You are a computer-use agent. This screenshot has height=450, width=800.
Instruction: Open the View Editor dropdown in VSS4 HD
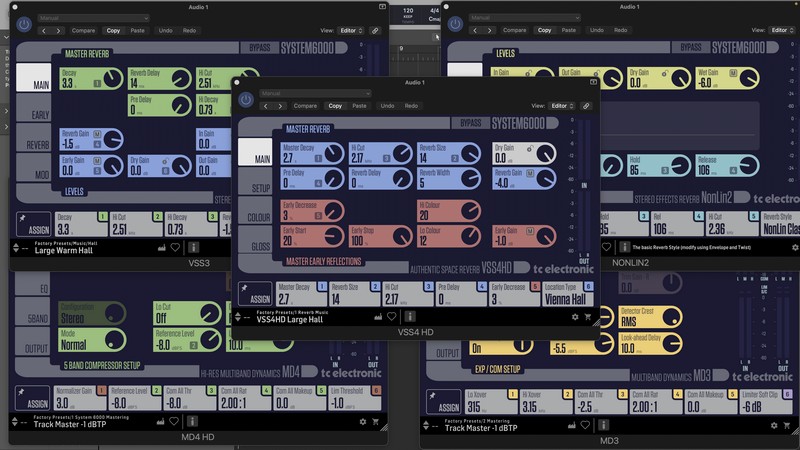(564, 105)
